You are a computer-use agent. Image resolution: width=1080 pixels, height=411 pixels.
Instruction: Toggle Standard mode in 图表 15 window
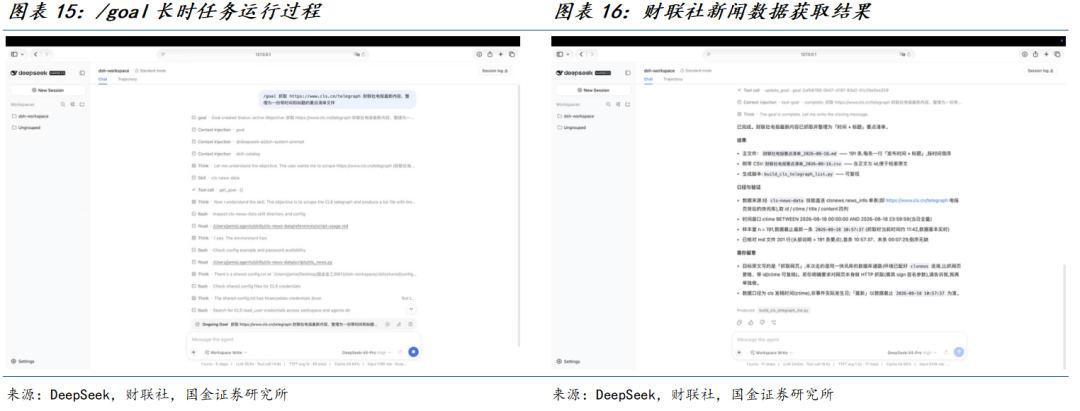(150, 71)
